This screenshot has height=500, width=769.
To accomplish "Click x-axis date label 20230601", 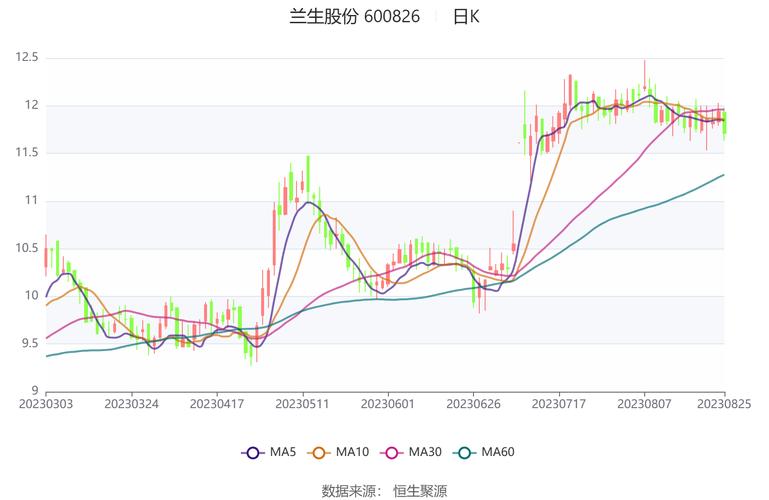I will (387, 404).
